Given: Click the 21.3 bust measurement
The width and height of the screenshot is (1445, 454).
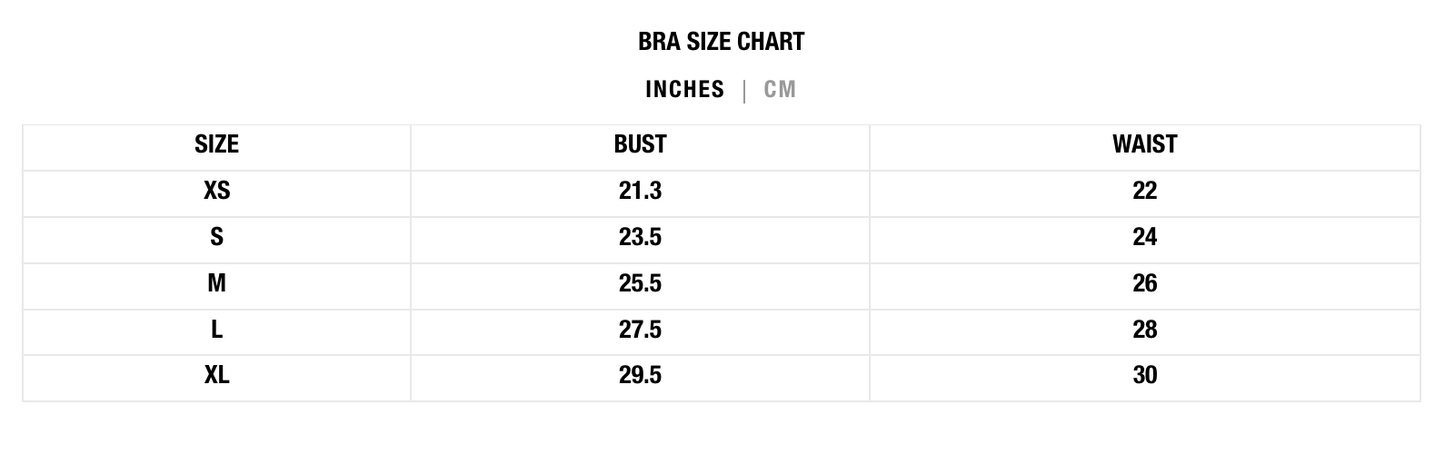Looking at the screenshot, I should click(640, 191).
